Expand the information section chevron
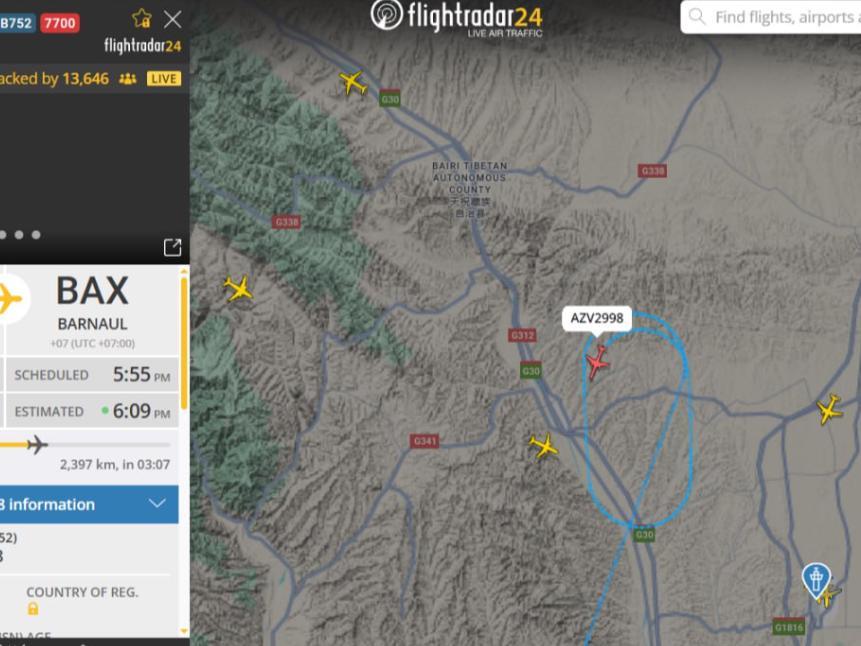This screenshot has width=861, height=646. 157,504
